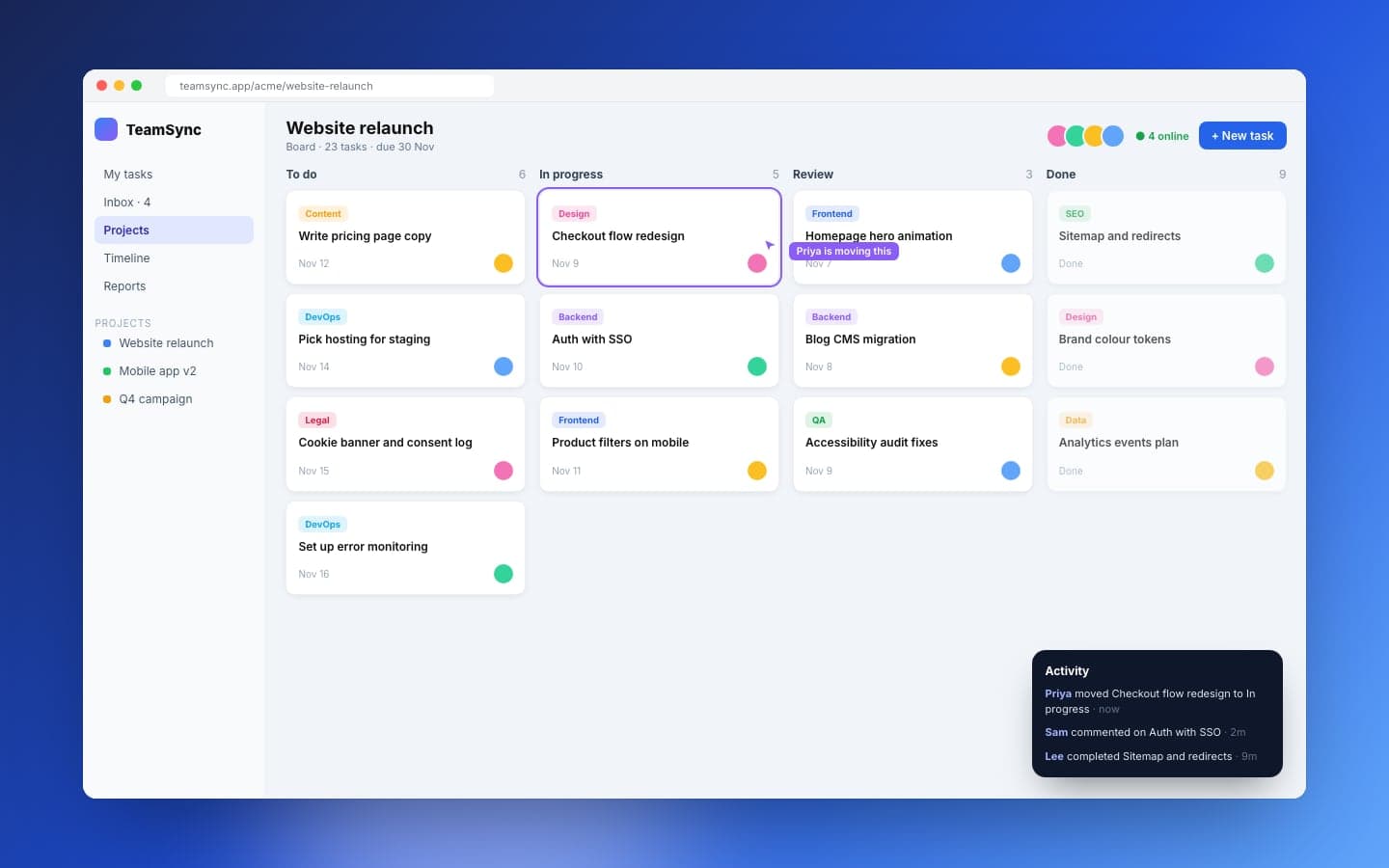Image resolution: width=1389 pixels, height=868 pixels.
Task: Click the Nov 12 due date on pricing card
Action: coord(313,263)
